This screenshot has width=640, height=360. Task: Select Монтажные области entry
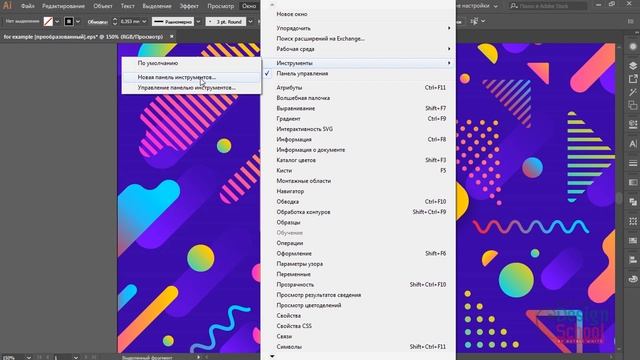(358, 181)
